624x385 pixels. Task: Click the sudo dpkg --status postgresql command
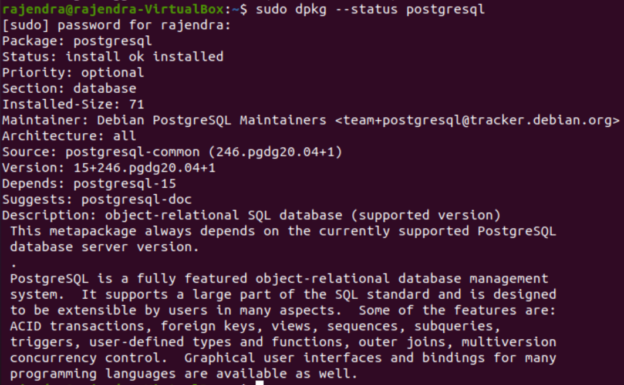tap(370, 9)
